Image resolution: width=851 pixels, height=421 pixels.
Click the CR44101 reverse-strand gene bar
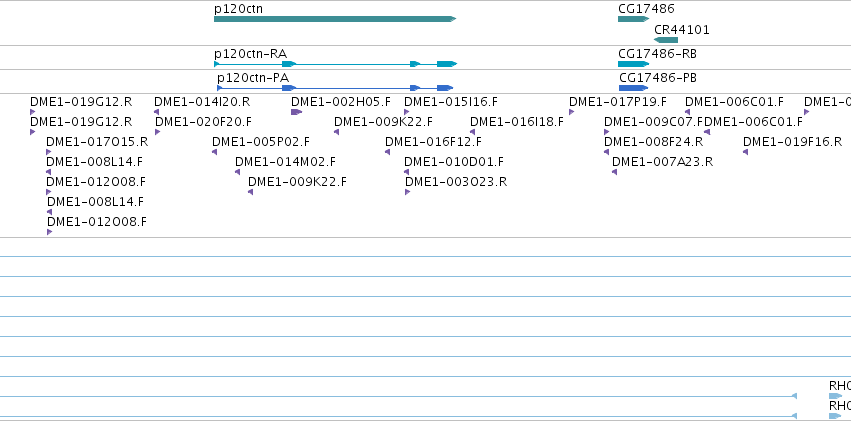point(666,40)
